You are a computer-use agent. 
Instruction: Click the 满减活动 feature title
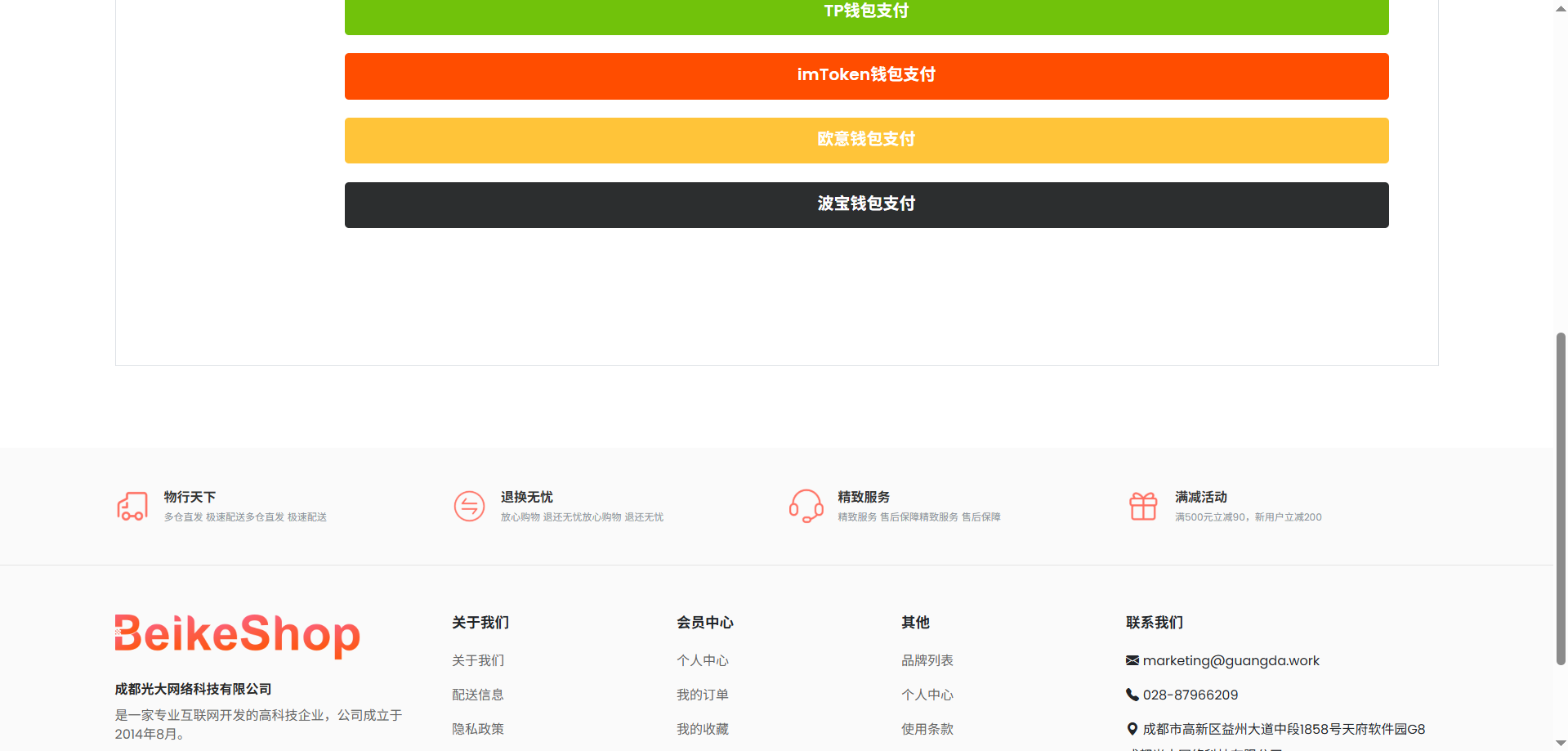[x=1201, y=497]
